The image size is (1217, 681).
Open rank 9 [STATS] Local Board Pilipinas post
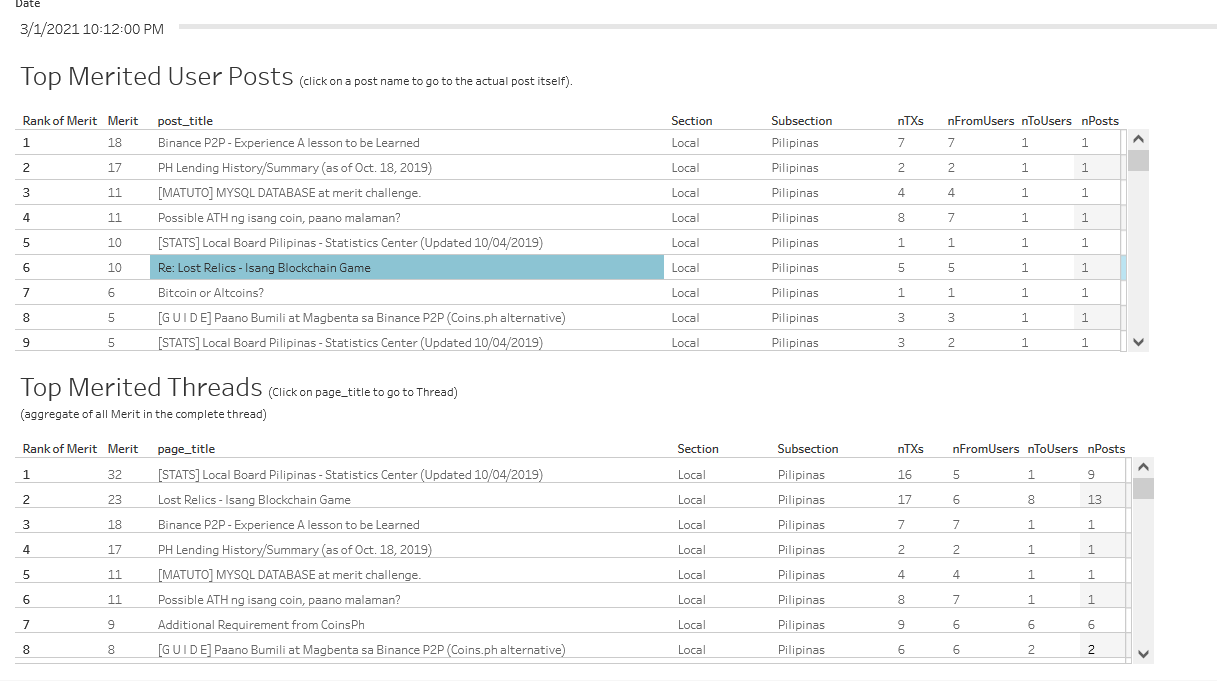tap(350, 342)
